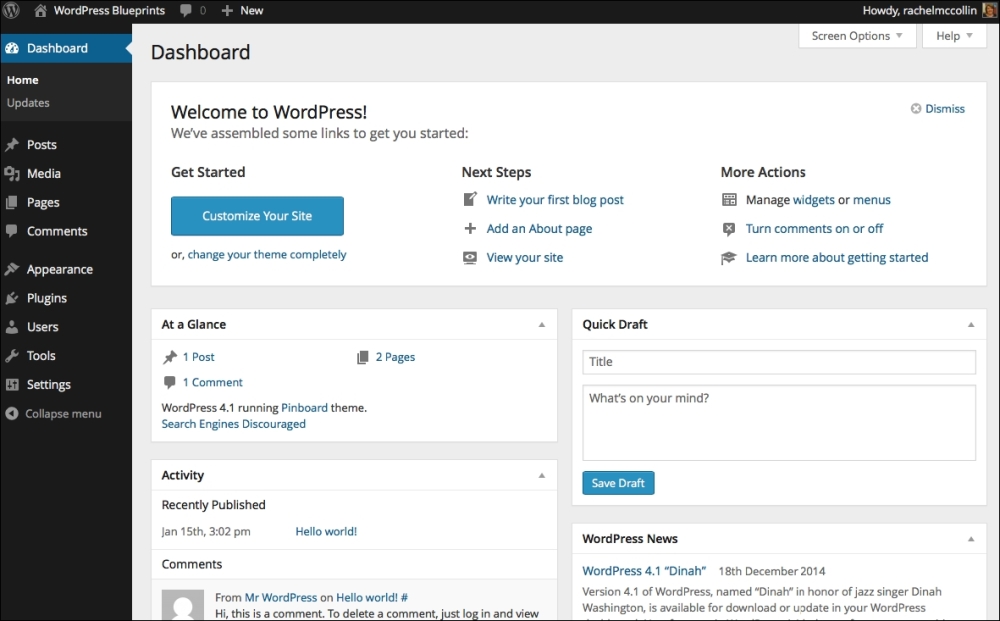Screen dimensions: 1000x621
Task: Click the Search Engines Discouraged link
Action: (x=233, y=424)
